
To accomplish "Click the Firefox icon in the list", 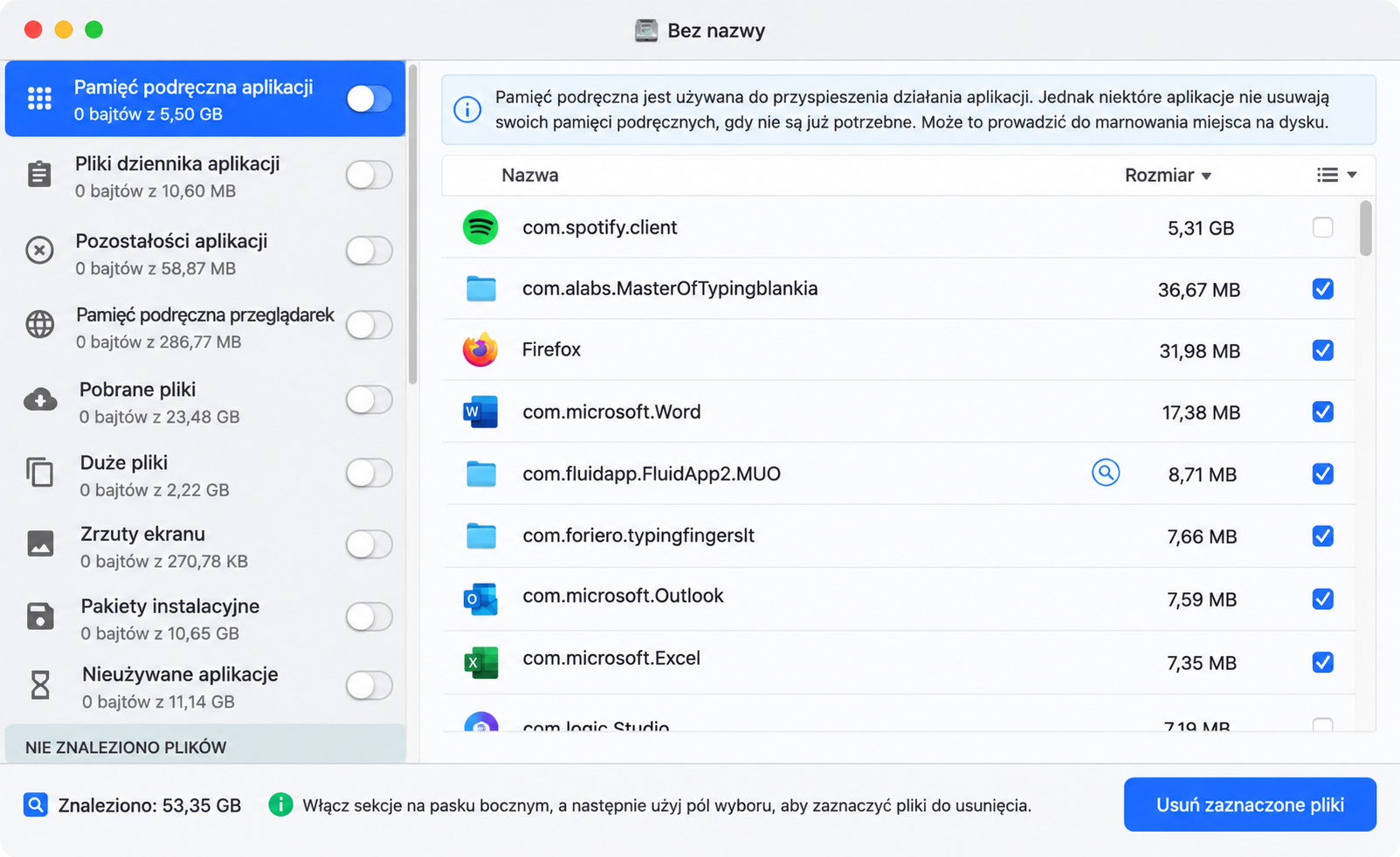I will click(x=480, y=349).
